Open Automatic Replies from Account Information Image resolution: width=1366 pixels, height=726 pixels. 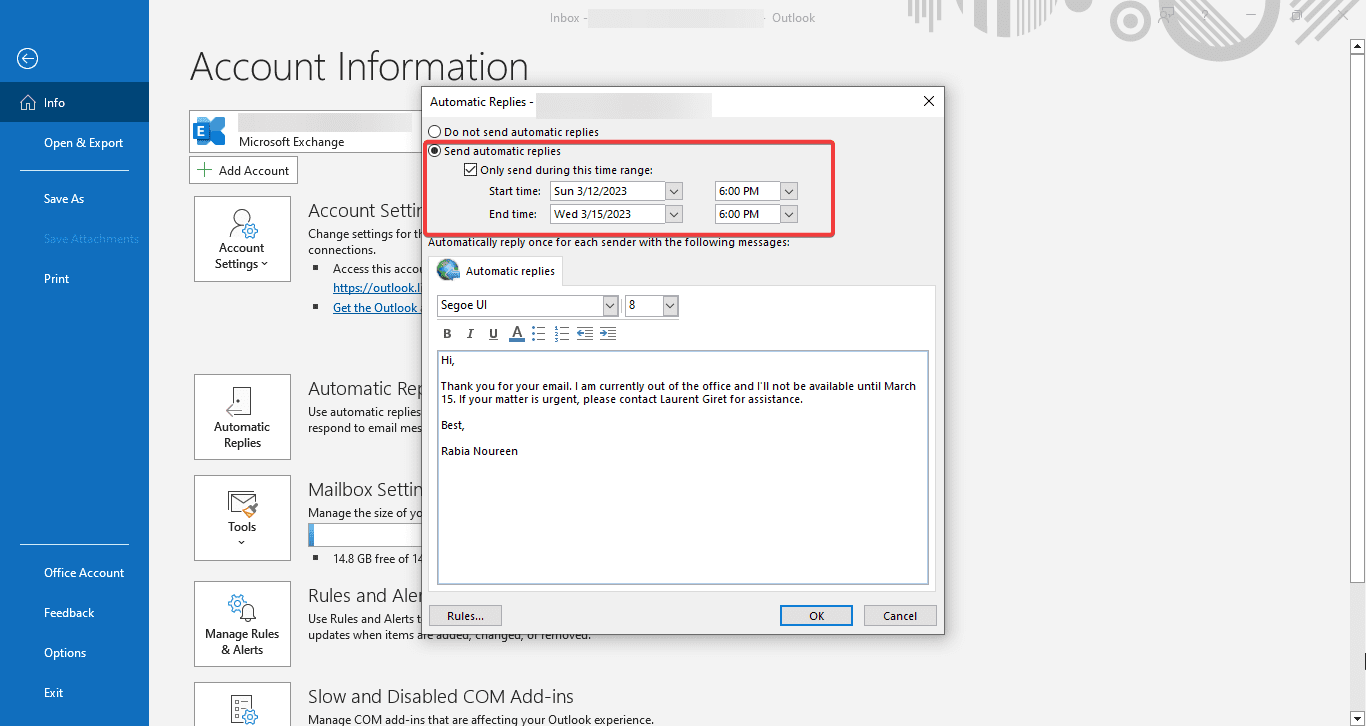tap(242, 417)
